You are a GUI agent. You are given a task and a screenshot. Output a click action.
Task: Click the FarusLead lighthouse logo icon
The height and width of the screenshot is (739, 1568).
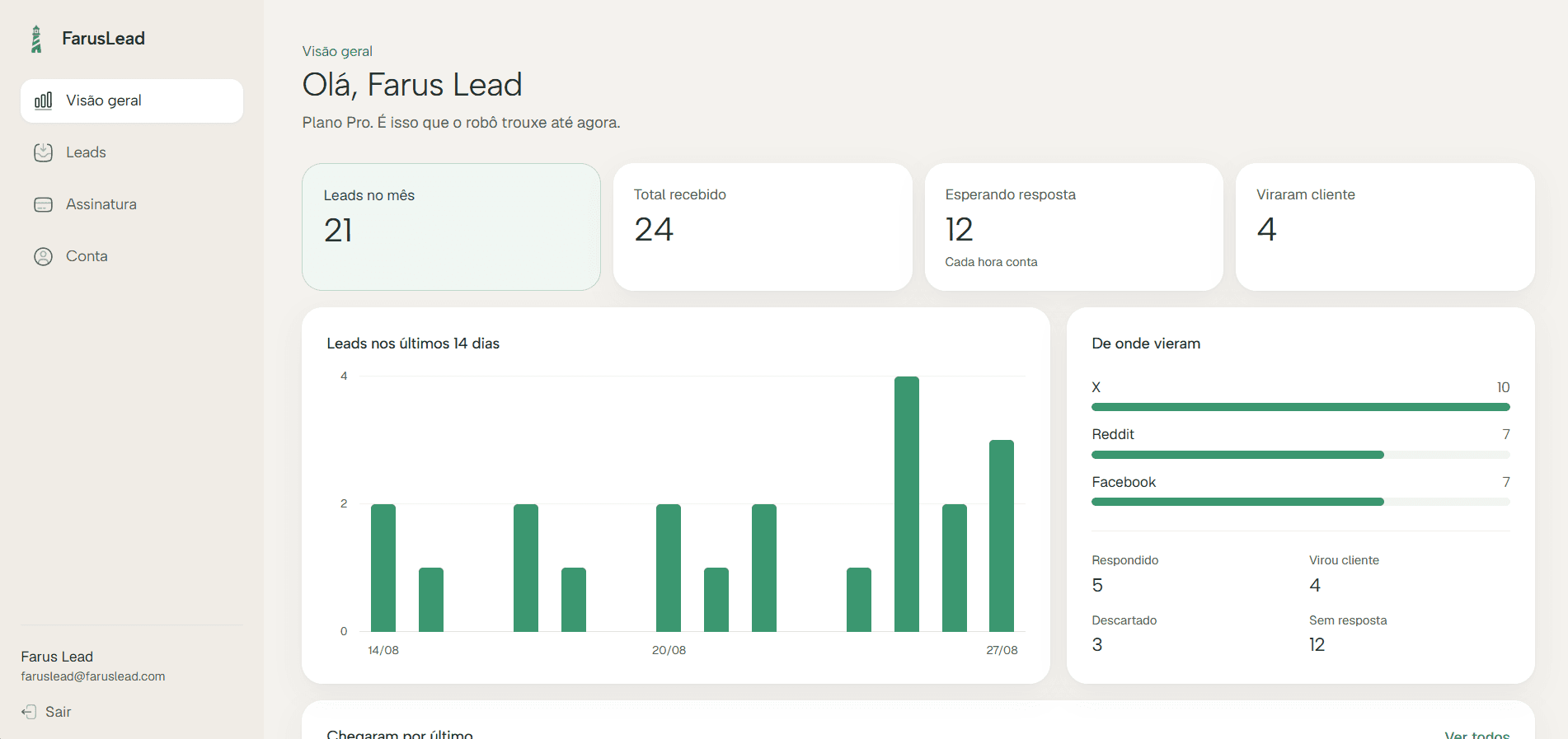point(36,39)
